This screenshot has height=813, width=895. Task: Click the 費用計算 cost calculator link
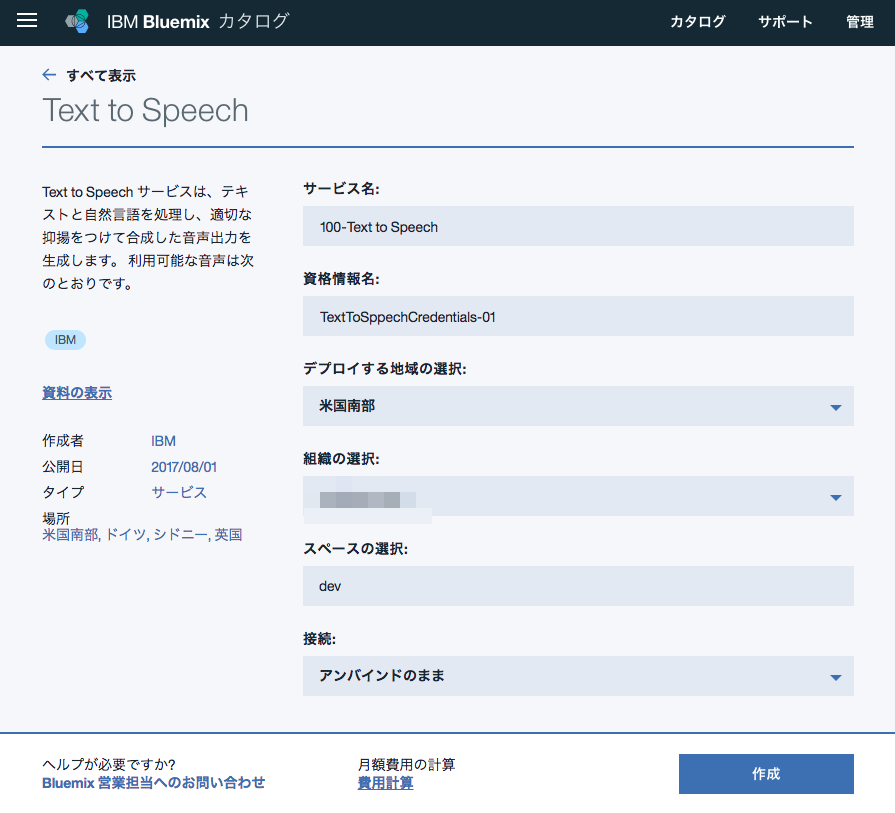point(385,783)
